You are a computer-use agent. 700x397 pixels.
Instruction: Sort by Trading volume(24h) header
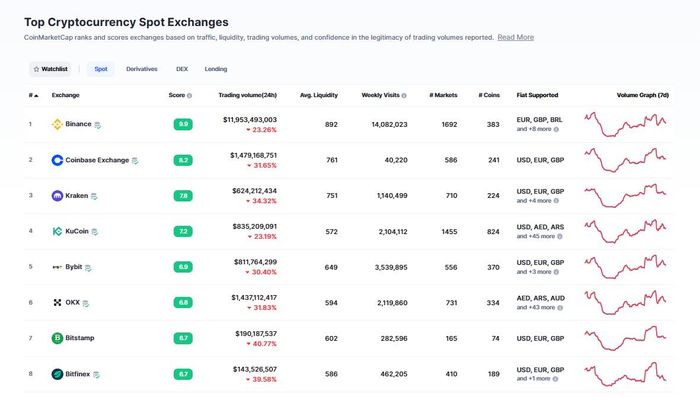(x=248, y=95)
